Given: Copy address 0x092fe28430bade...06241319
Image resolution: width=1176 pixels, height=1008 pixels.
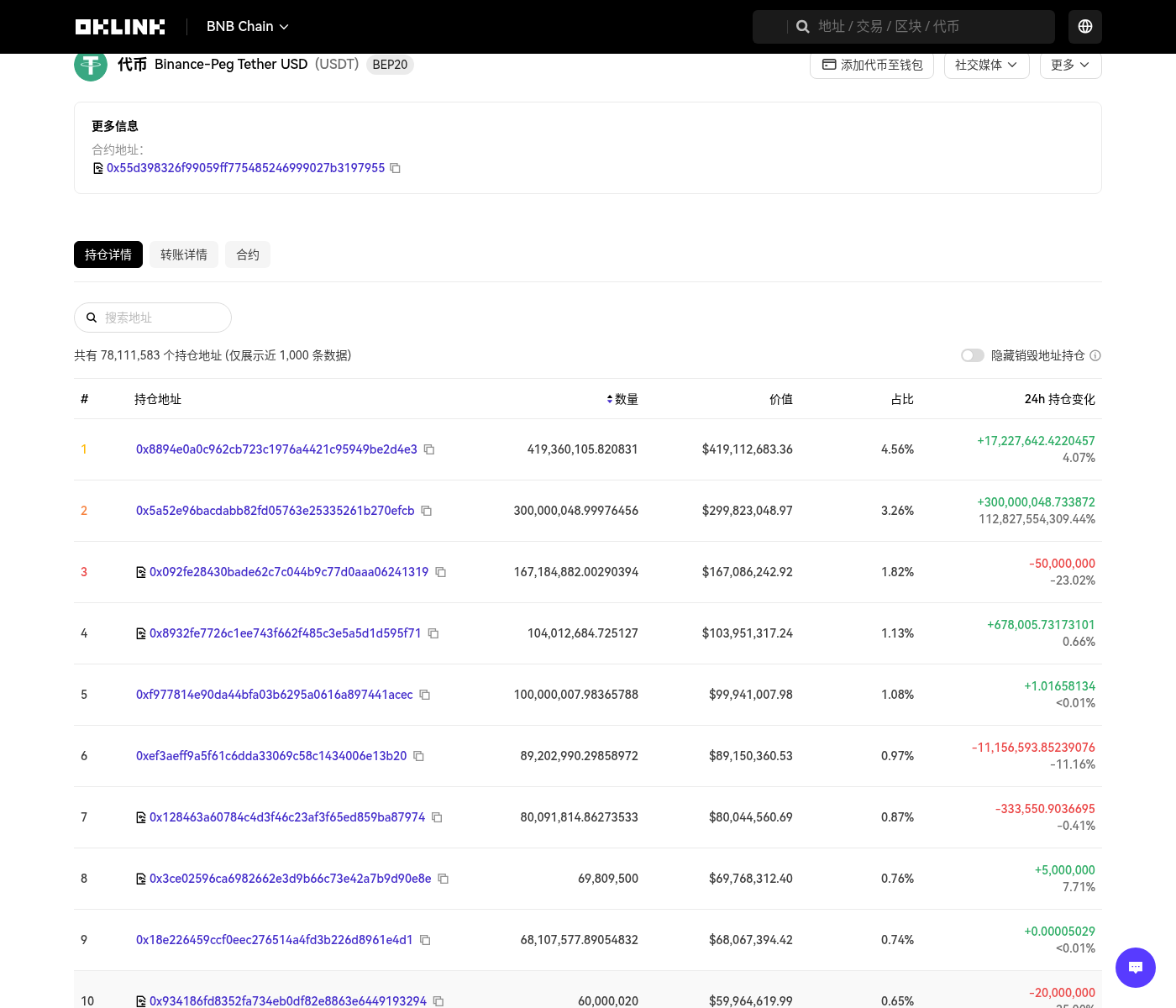Looking at the screenshot, I should pyautogui.click(x=441, y=572).
